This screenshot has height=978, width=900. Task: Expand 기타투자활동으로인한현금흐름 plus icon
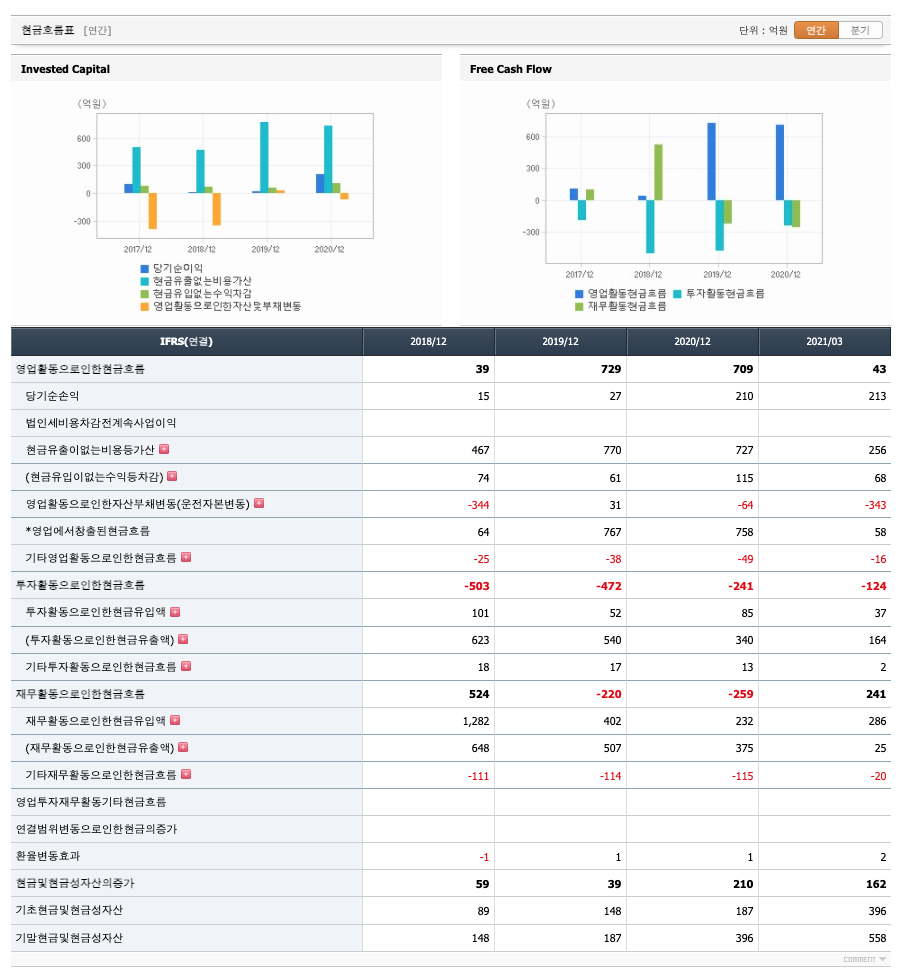(186, 666)
